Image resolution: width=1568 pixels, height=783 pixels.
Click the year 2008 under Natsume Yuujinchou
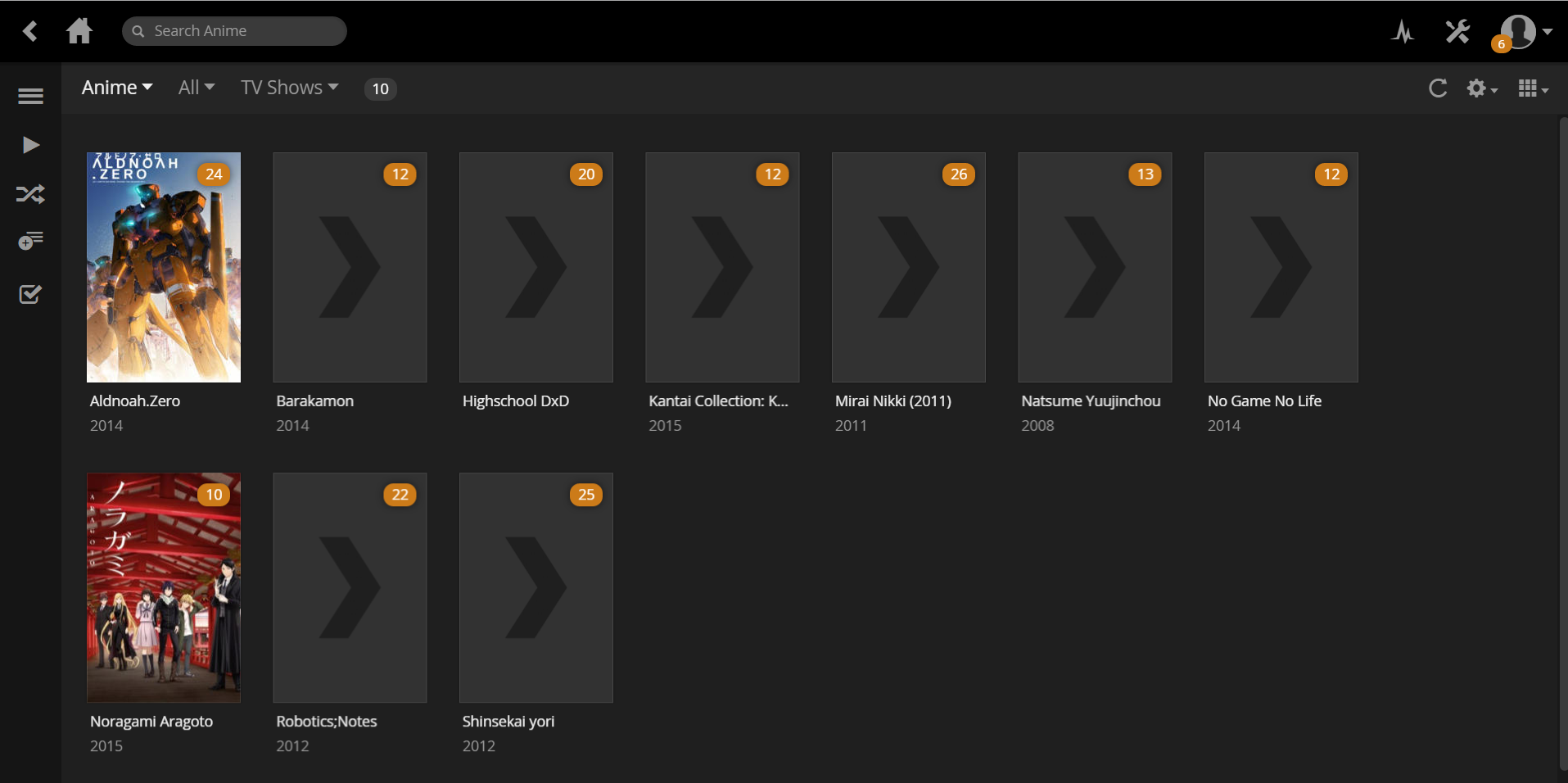[1037, 426]
